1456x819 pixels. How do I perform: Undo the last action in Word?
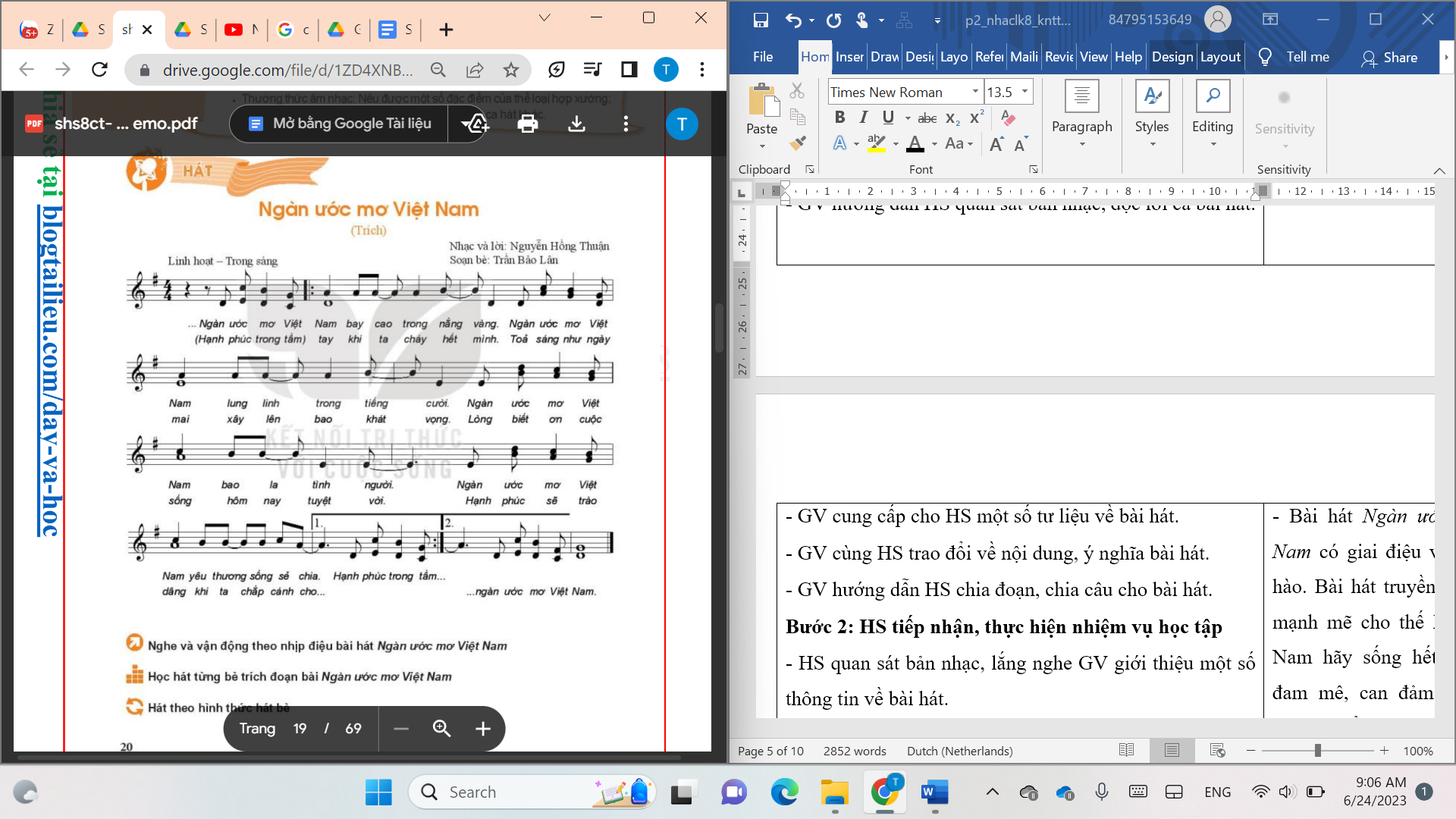coord(793,20)
